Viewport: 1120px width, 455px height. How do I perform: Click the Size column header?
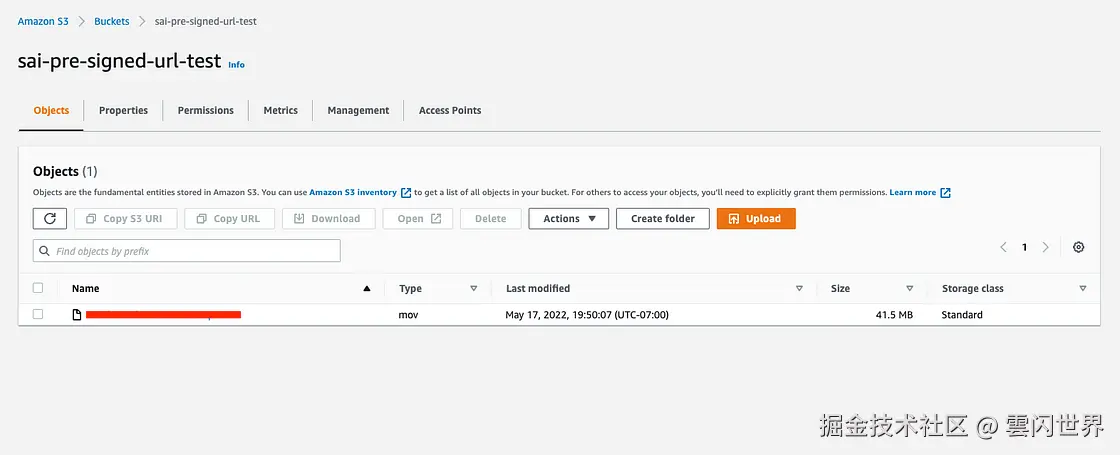[841, 289]
